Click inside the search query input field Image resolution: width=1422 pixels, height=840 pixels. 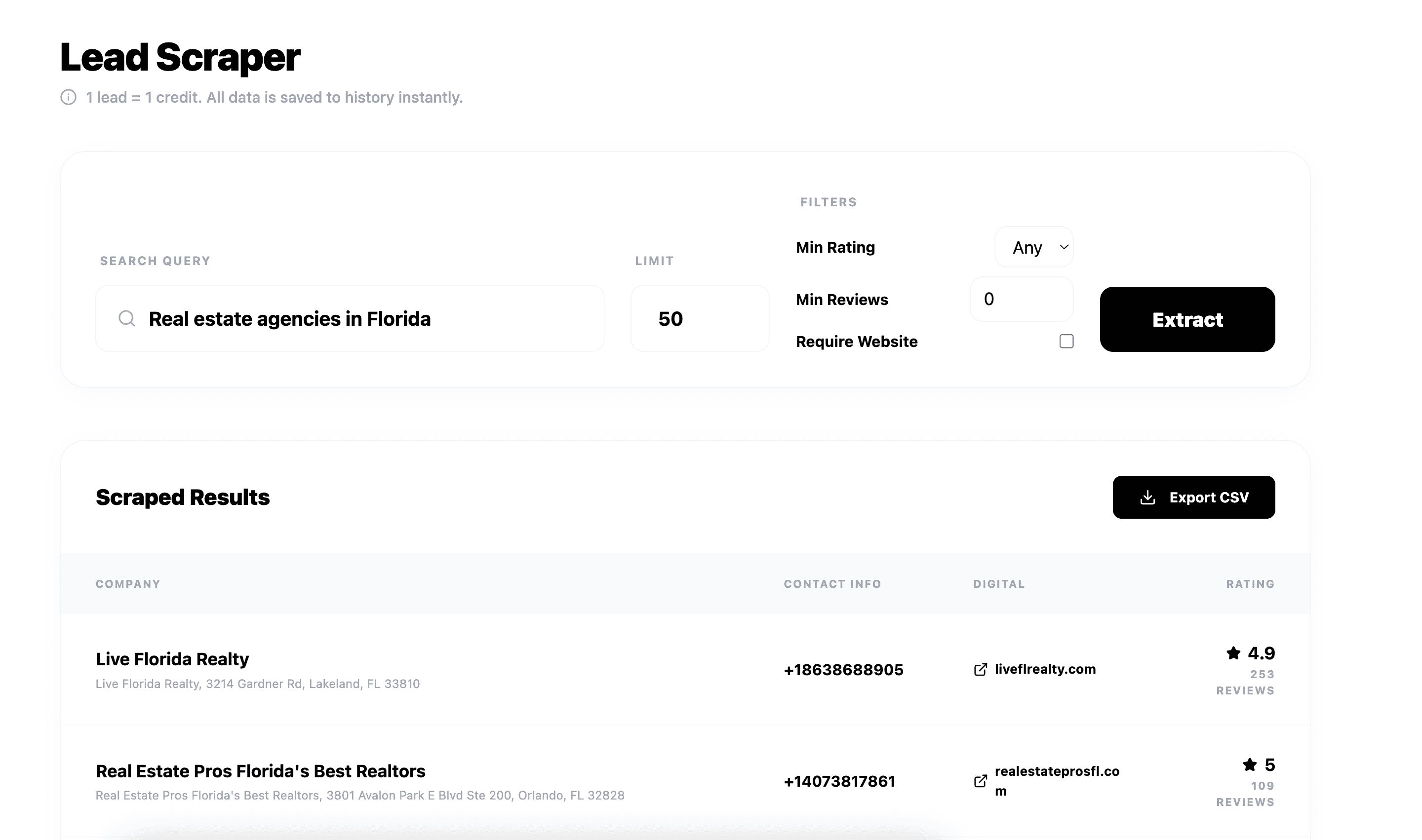click(x=351, y=318)
